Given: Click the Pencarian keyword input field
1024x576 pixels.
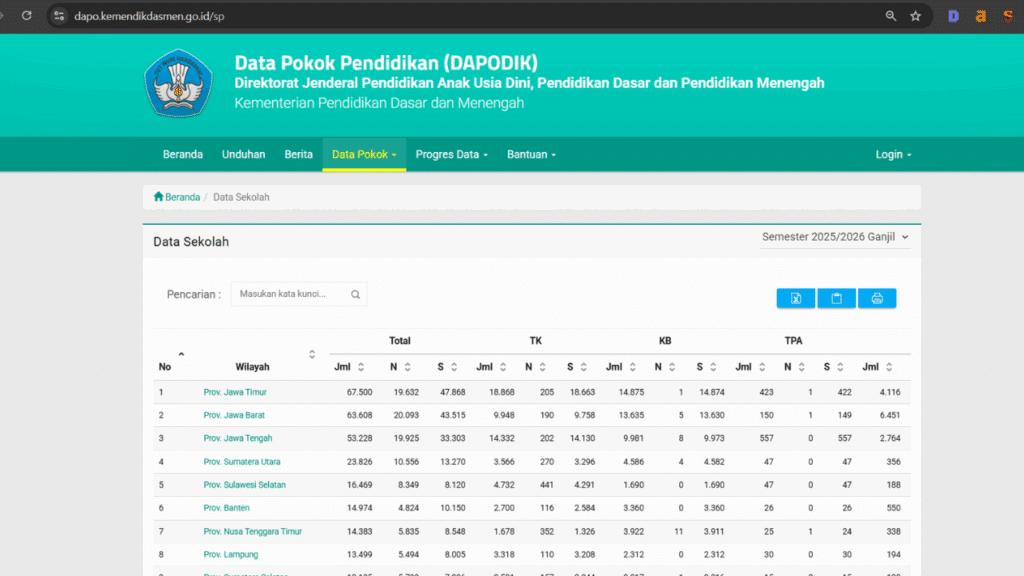Looking at the screenshot, I should [290, 294].
